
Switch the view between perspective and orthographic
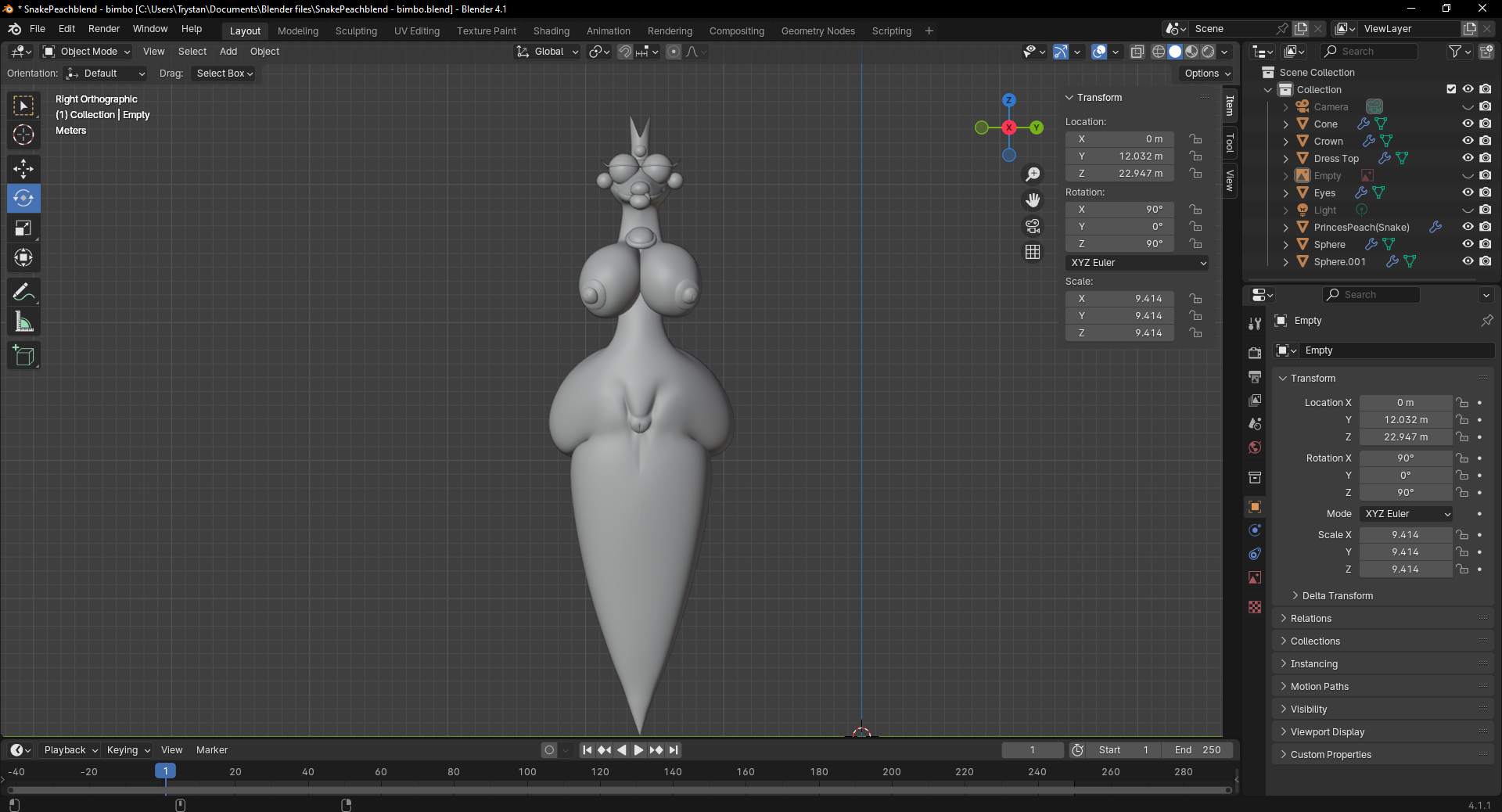(x=1033, y=252)
